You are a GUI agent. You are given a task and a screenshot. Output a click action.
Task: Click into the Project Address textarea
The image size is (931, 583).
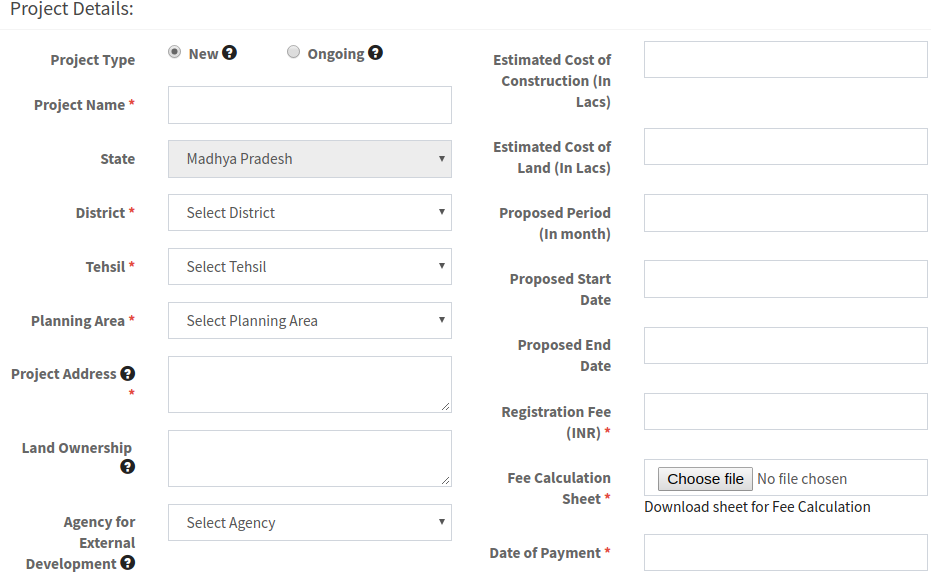(x=309, y=384)
